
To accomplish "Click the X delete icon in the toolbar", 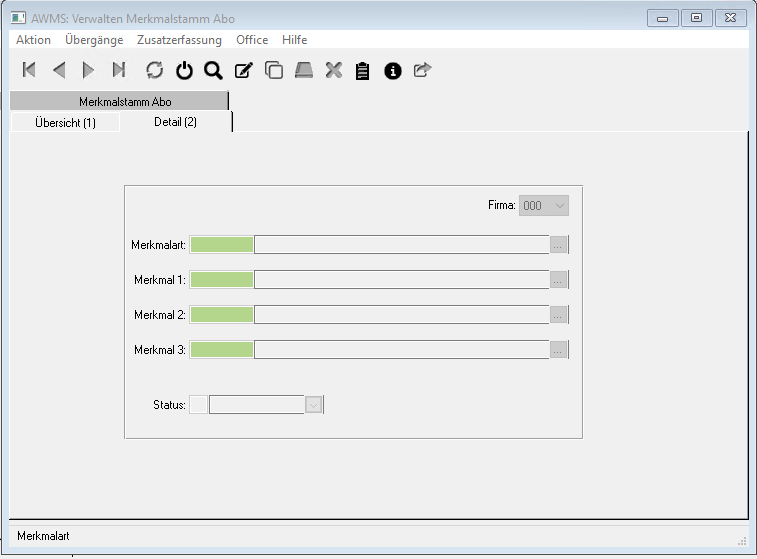I will tap(334, 70).
